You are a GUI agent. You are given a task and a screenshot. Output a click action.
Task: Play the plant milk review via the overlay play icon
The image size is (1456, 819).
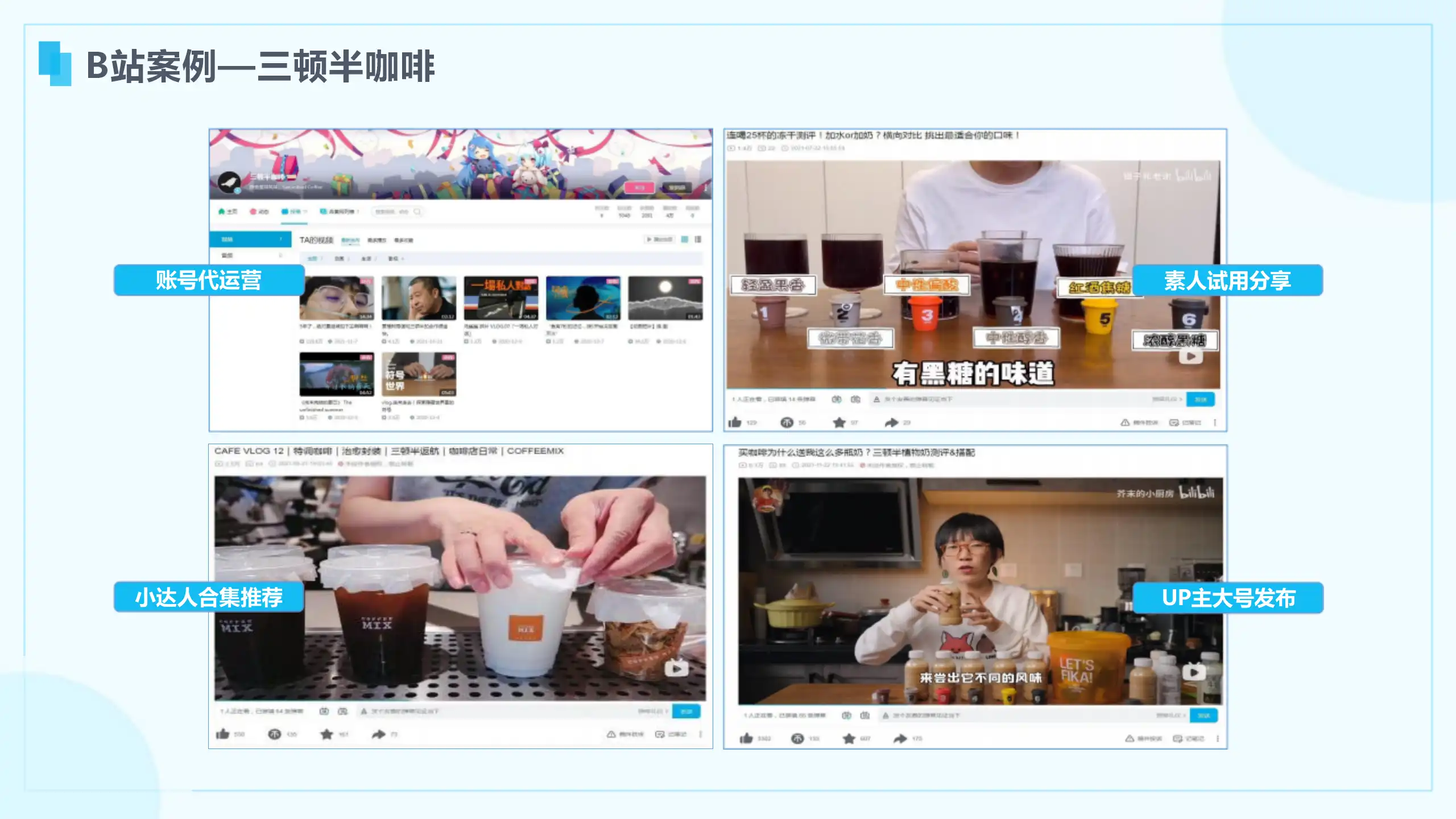(x=1194, y=672)
